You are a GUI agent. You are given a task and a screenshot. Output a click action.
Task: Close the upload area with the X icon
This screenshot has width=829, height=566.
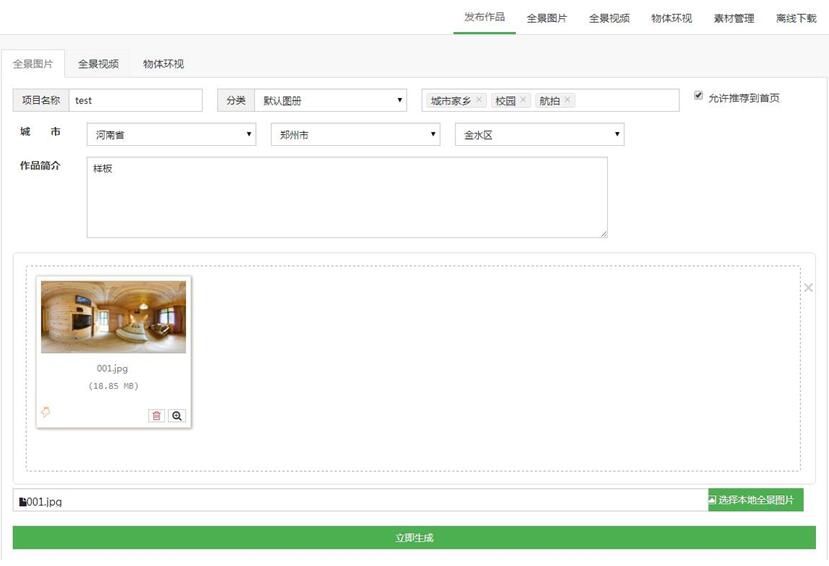coord(808,288)
